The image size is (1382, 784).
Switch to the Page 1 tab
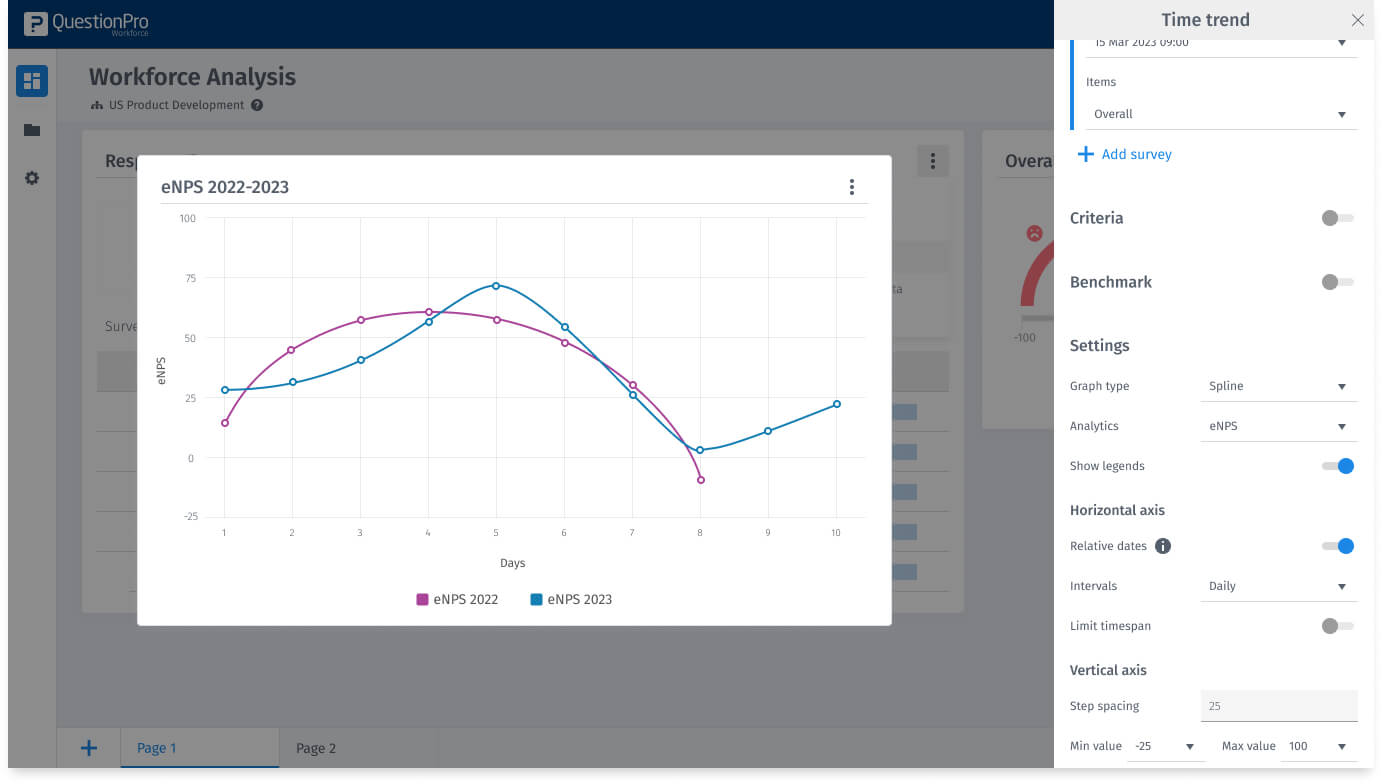point(200,748)
